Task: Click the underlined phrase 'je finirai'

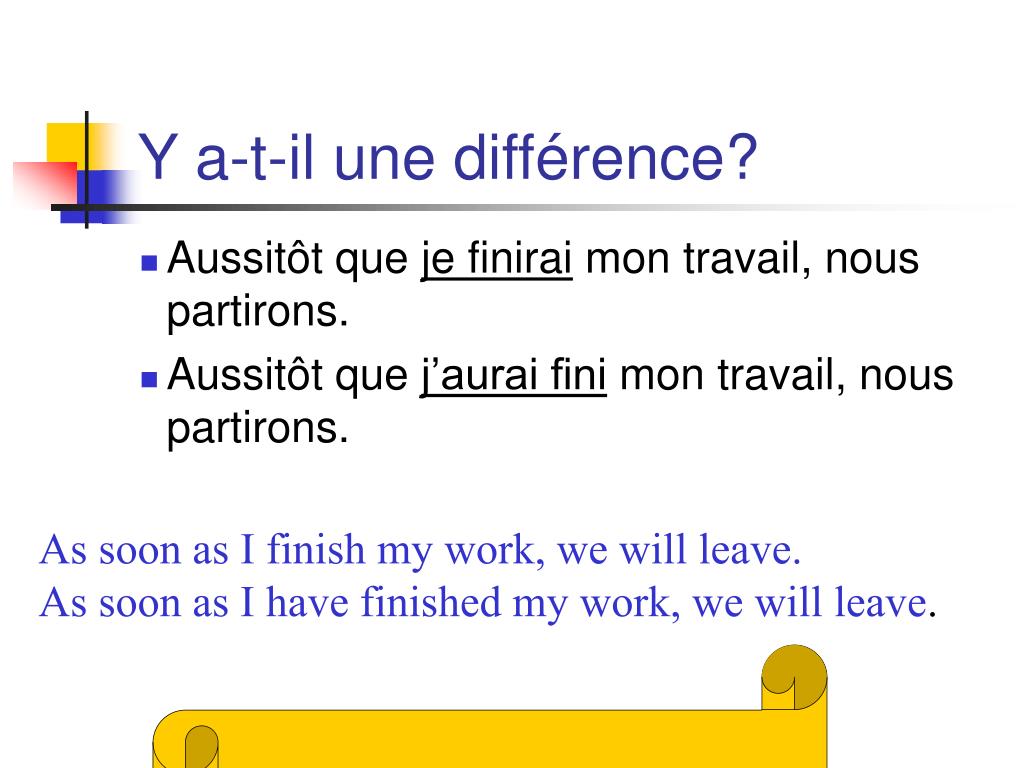Action: [496, 259]
